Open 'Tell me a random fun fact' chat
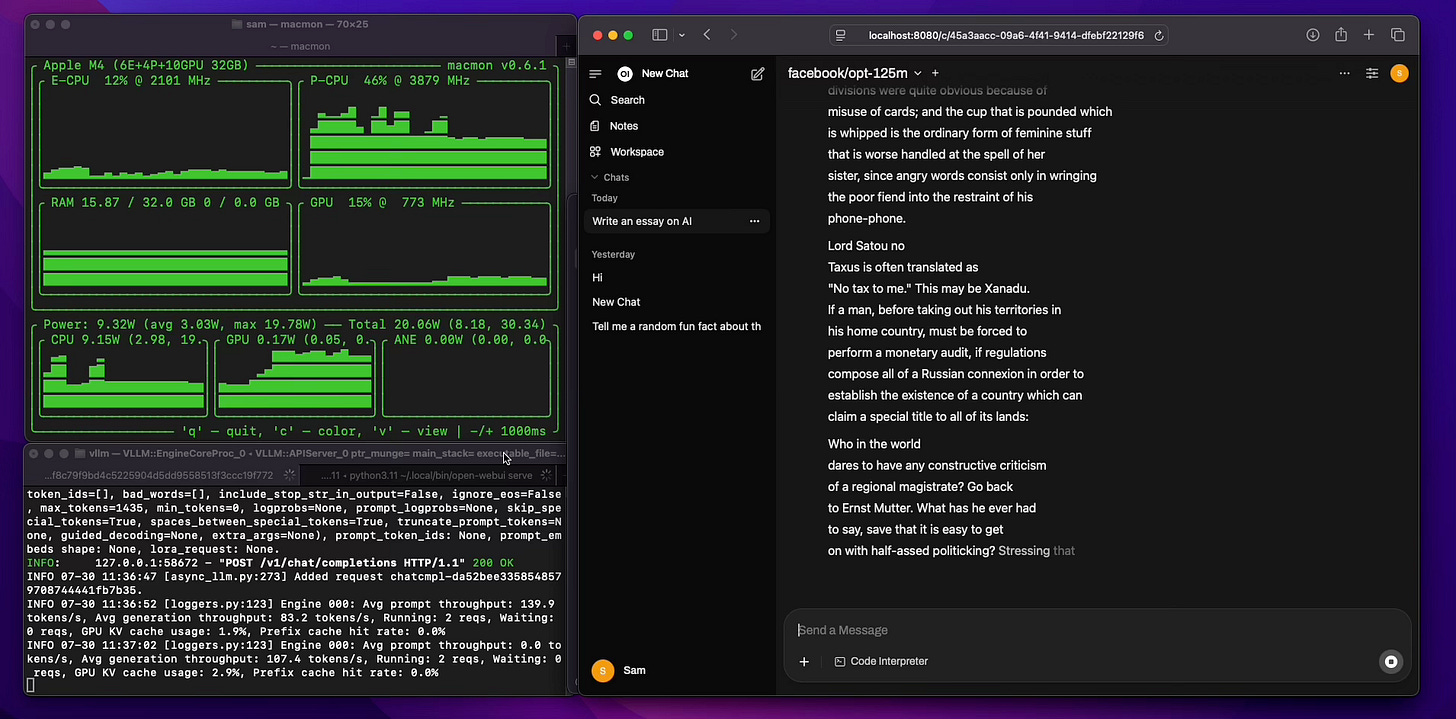Image resolution: width=1456 pixels, height=719 pixels. click(677, 326)
